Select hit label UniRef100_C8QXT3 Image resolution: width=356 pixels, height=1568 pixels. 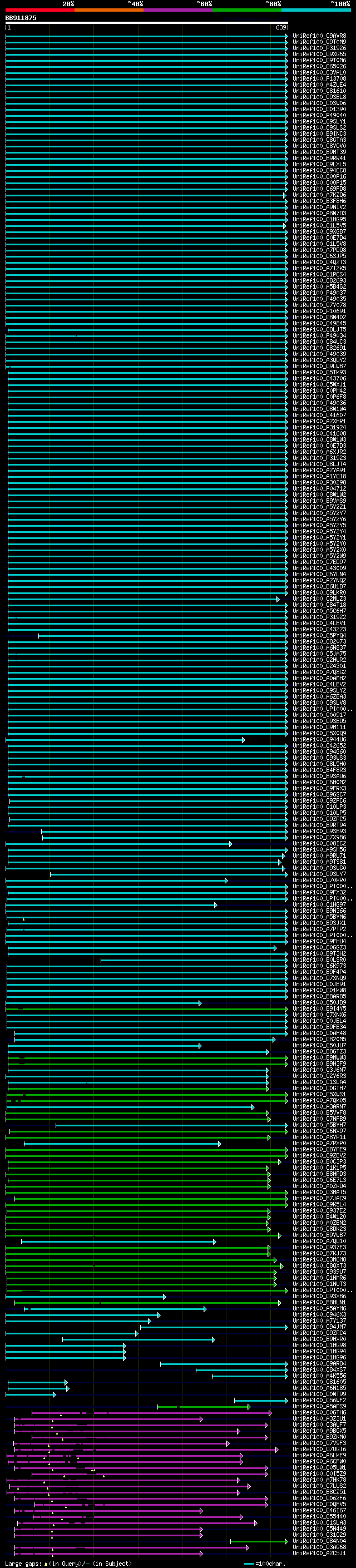click(319, 1265)
